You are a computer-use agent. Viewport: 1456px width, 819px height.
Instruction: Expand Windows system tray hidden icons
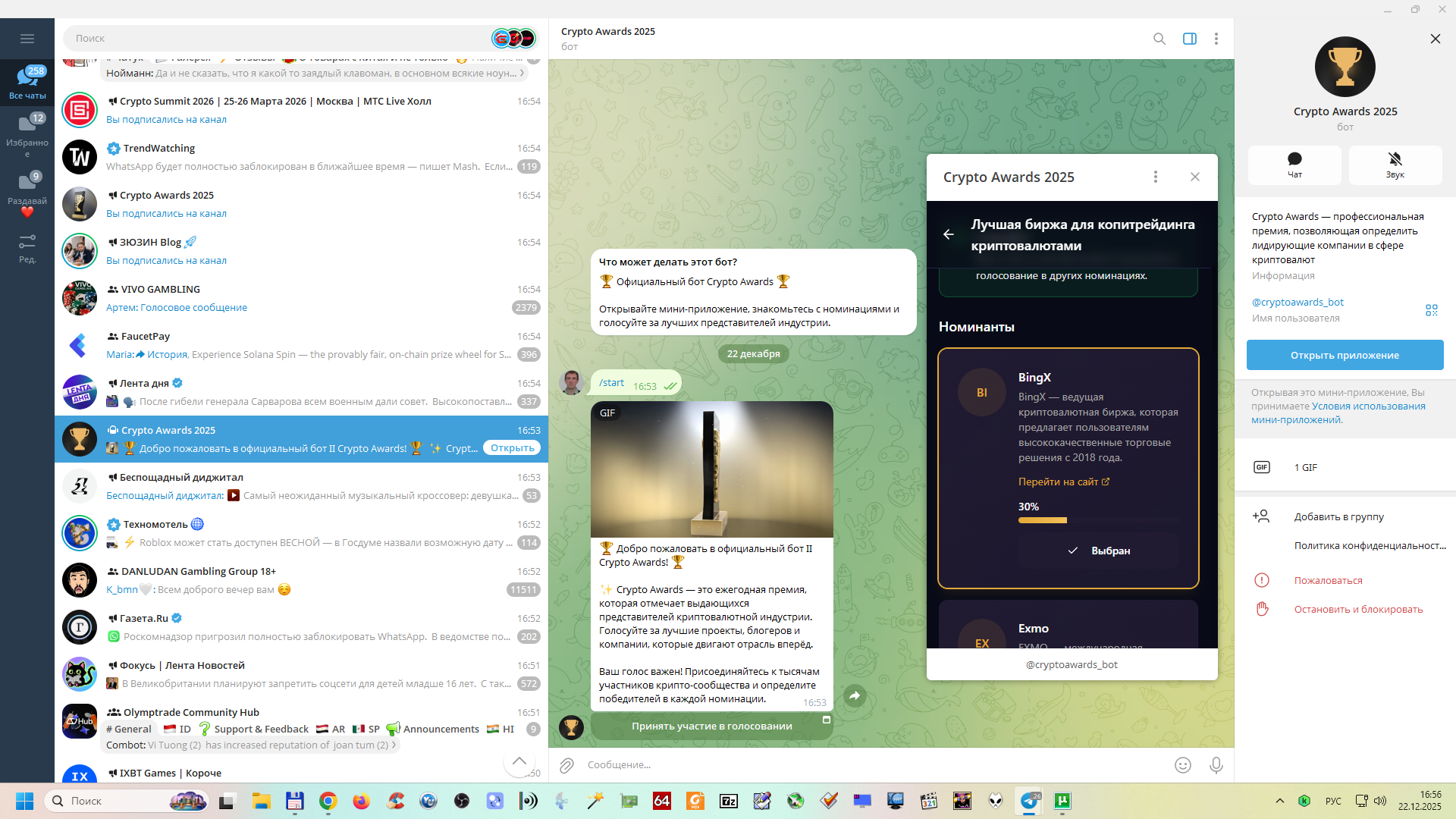point(1279,801)
